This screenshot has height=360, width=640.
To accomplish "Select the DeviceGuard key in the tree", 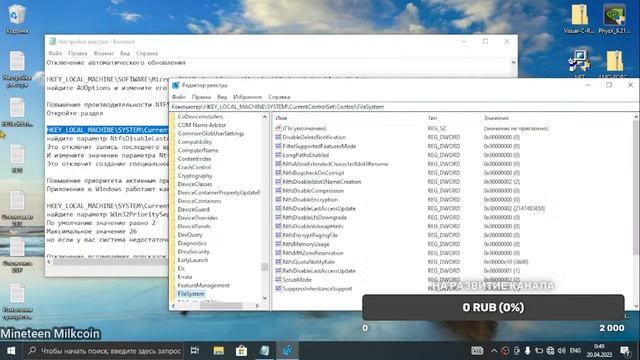I will 193,209.
